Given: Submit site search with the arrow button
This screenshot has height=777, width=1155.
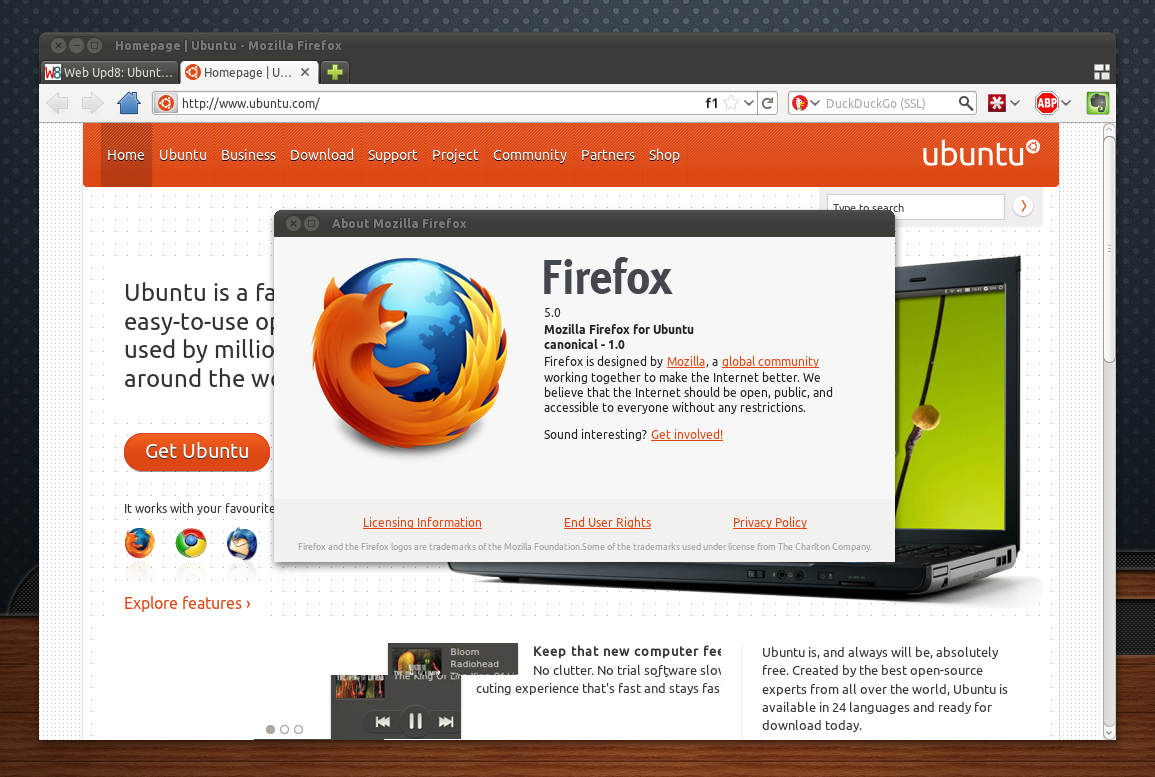Looking at the screenshot, I should 1022,206.
